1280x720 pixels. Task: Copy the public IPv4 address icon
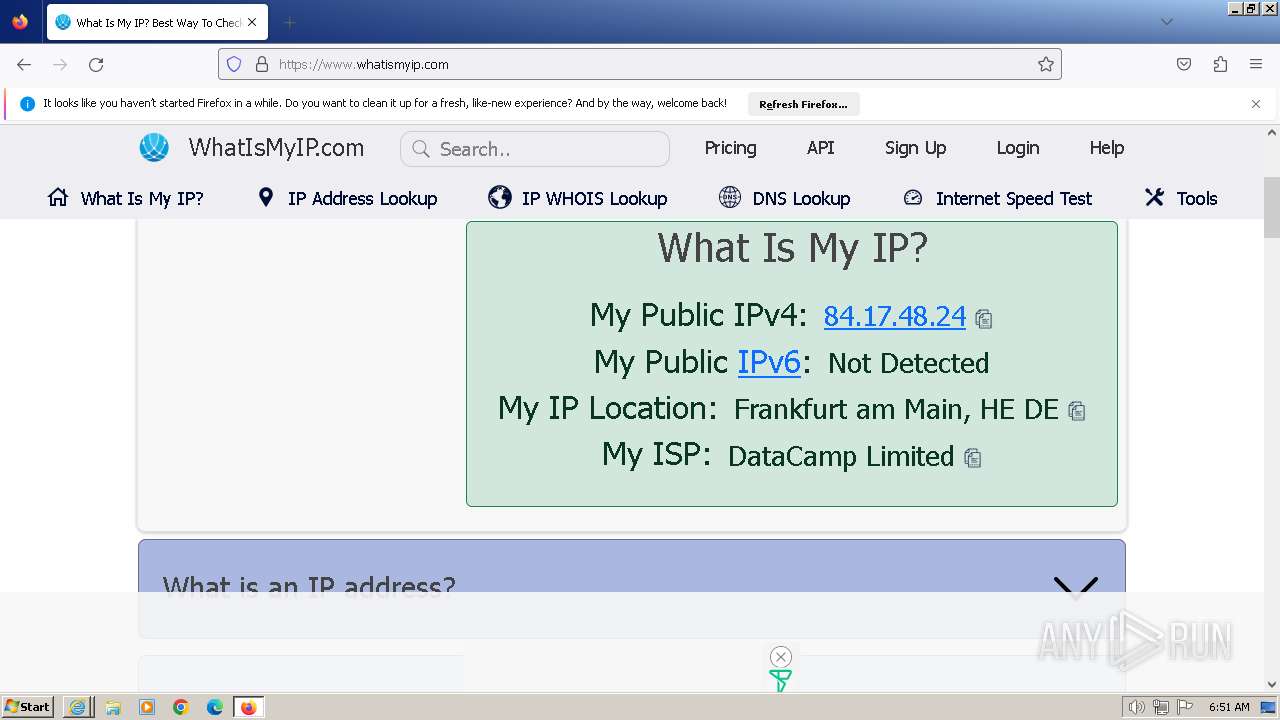(x=984, y=319)
